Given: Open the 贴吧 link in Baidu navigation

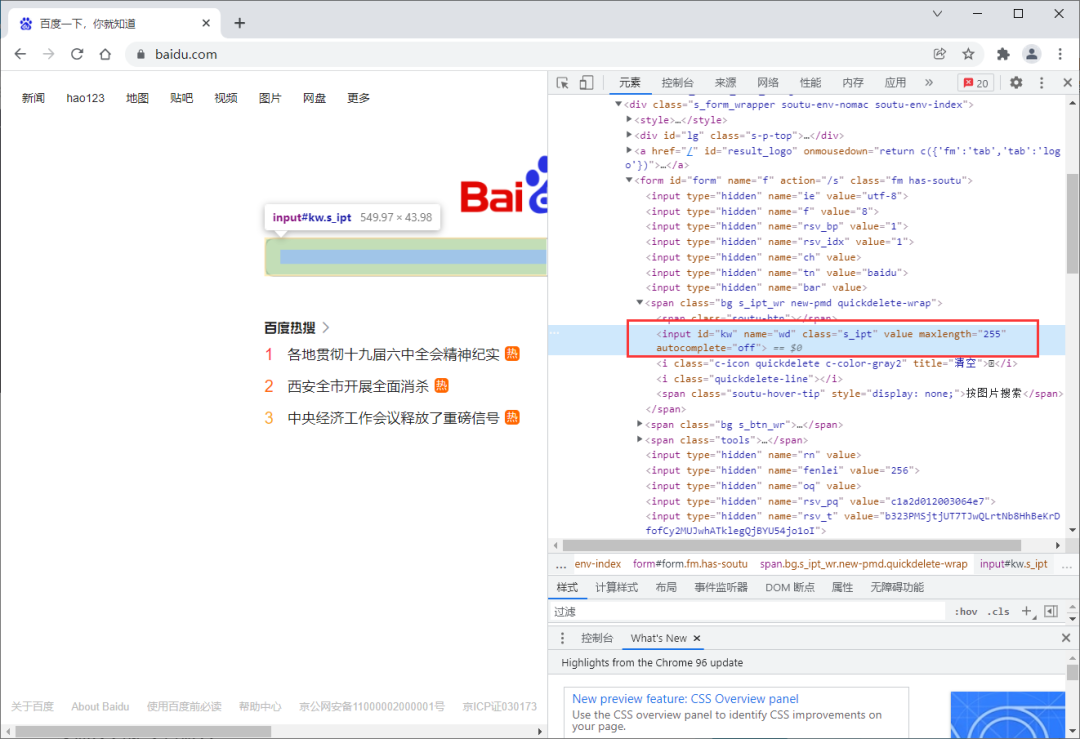Looking at the screenshot, I should pos(181,98).
